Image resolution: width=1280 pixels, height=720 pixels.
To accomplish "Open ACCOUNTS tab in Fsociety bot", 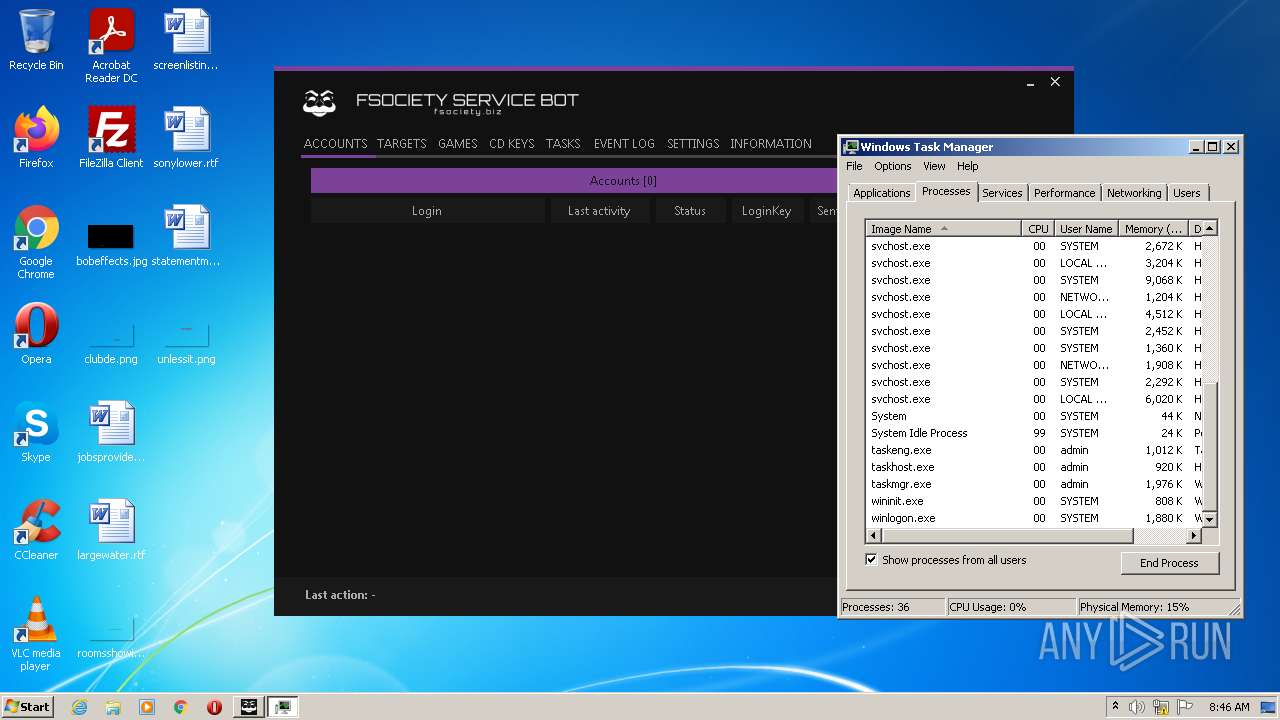I will pyautogui.click(x=336, y=144).
